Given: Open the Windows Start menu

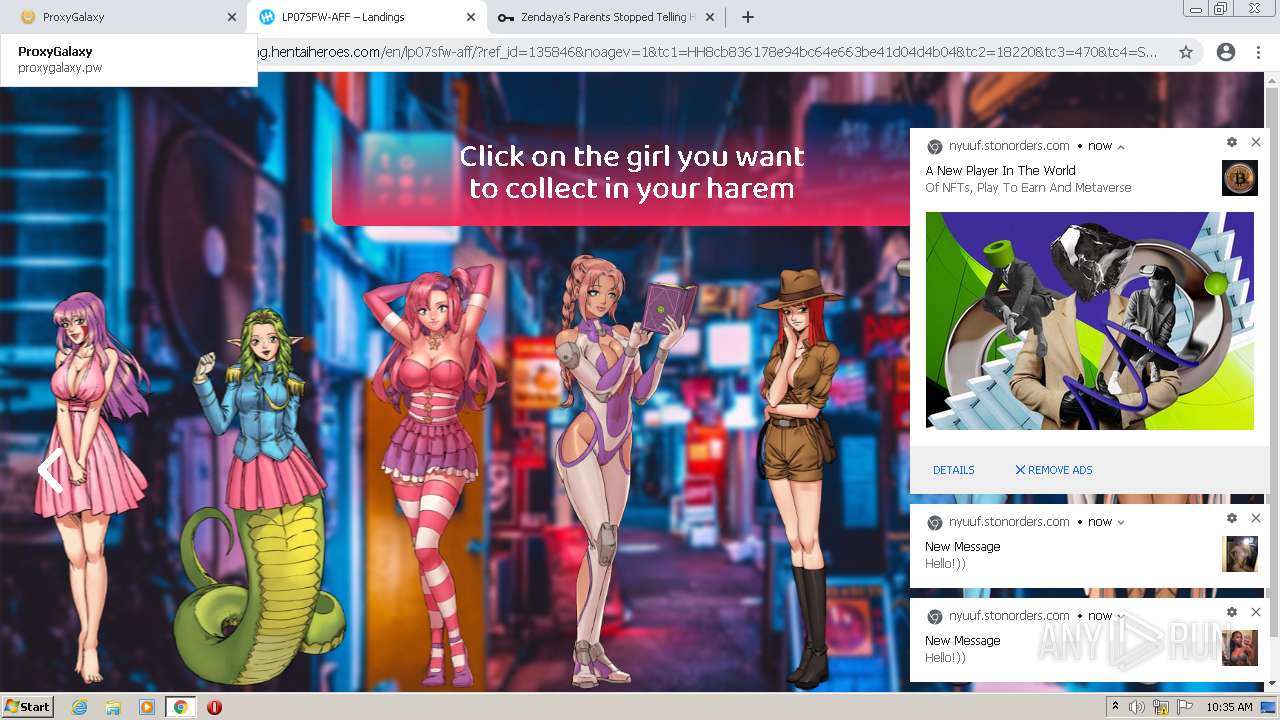Looking at the screenshot, I should [28, 707].
